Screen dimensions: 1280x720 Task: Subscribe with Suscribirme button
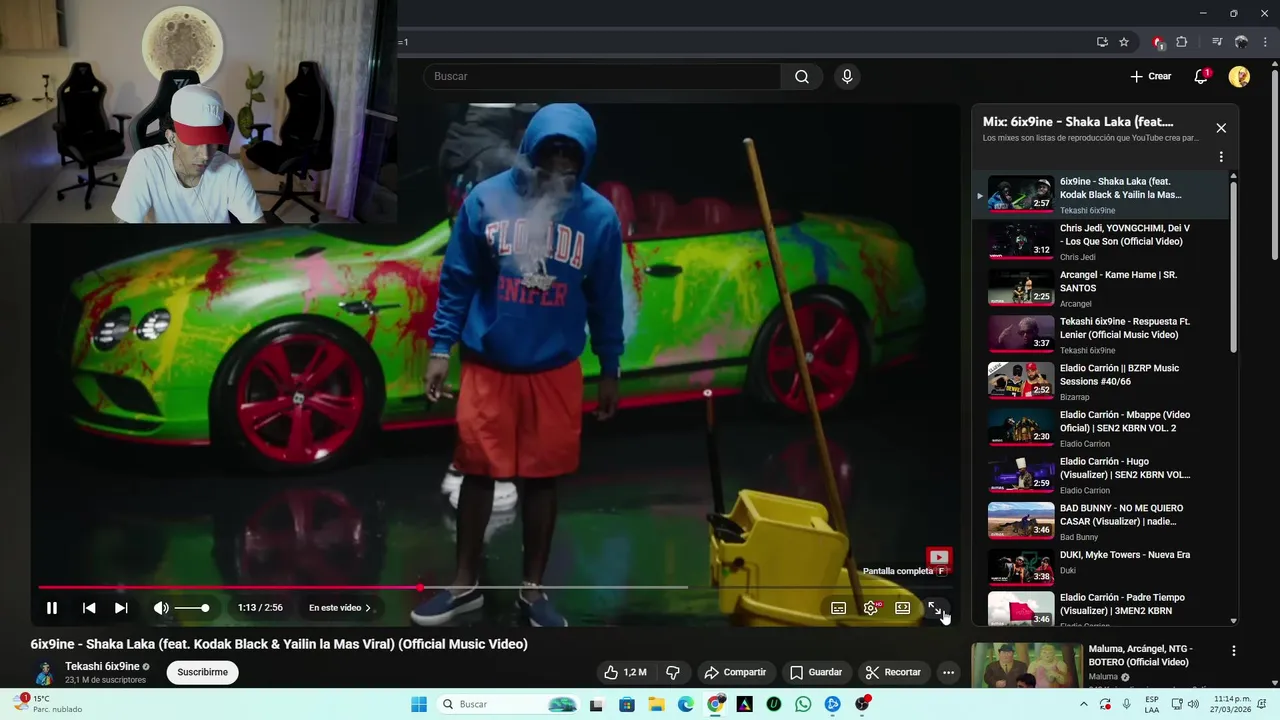point(202,672)
